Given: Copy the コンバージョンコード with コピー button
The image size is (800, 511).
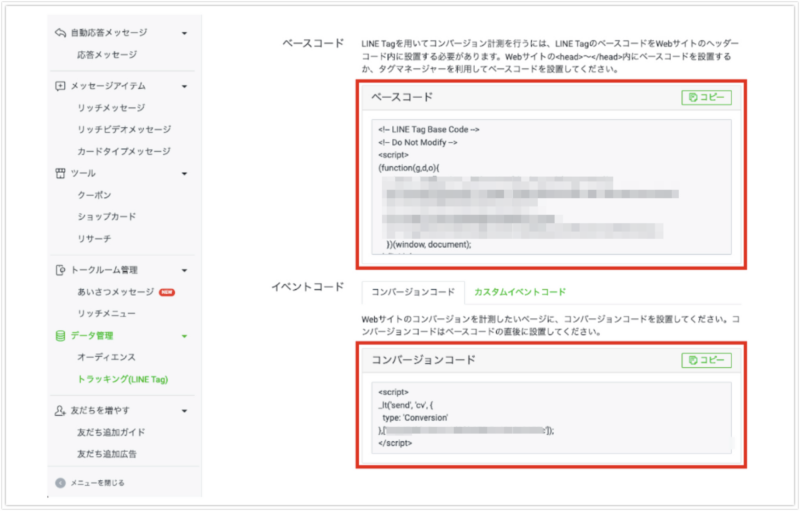Looking at the screenshot, I should (x=706, y=360).
